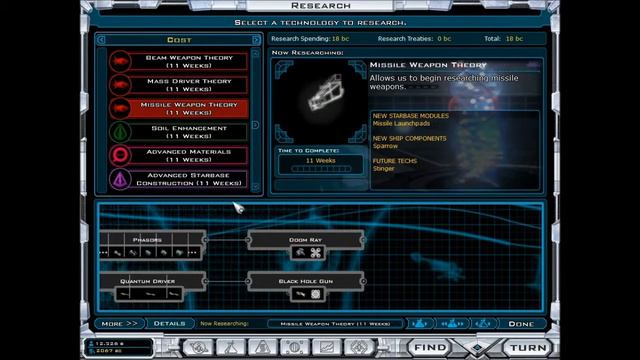The width and height of the screenshot is (640, 360).
Task: Click the Sparrow ship component text
Action: 385,146
